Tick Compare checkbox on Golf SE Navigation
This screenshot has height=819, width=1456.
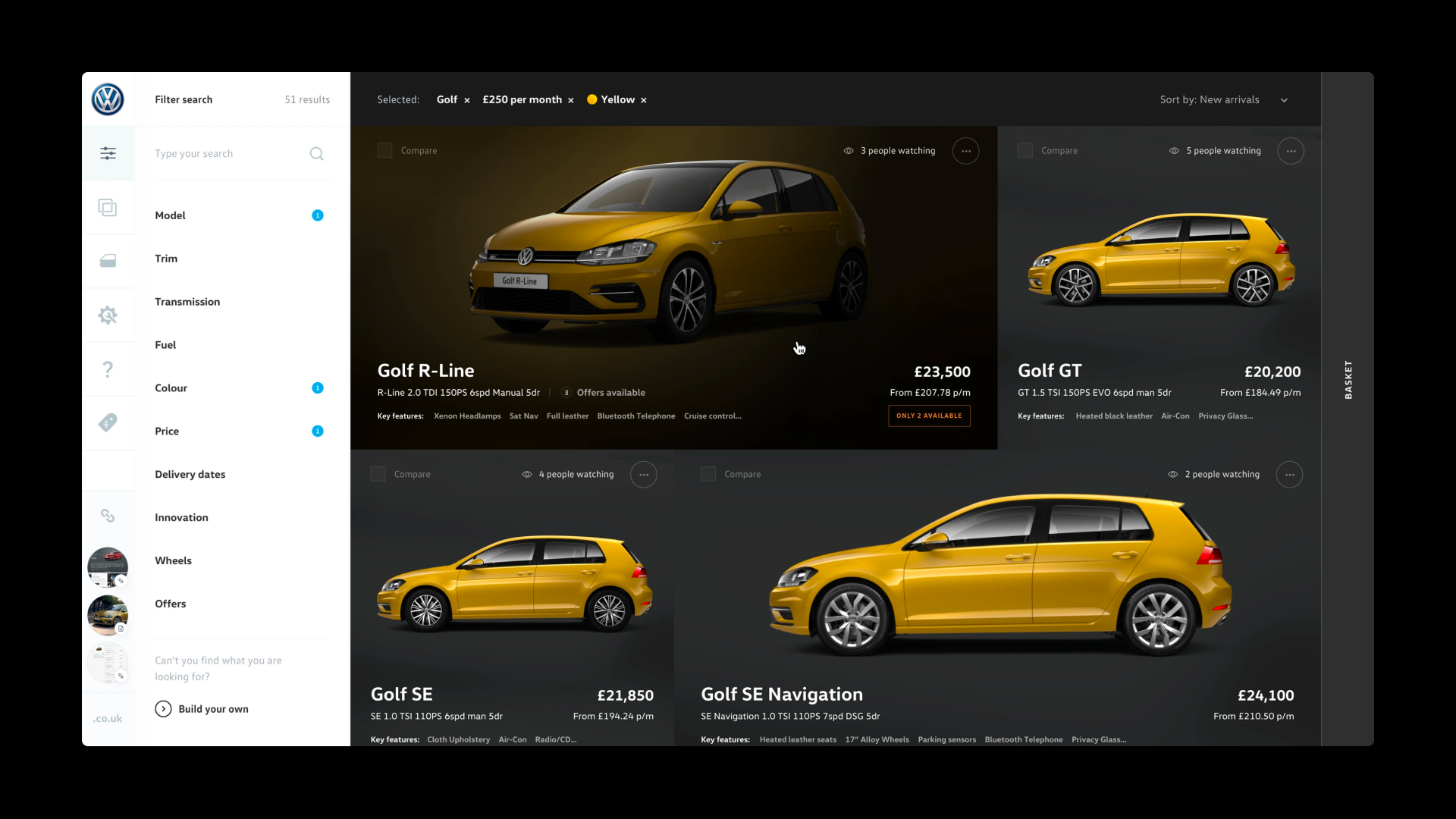click(708, 474)
